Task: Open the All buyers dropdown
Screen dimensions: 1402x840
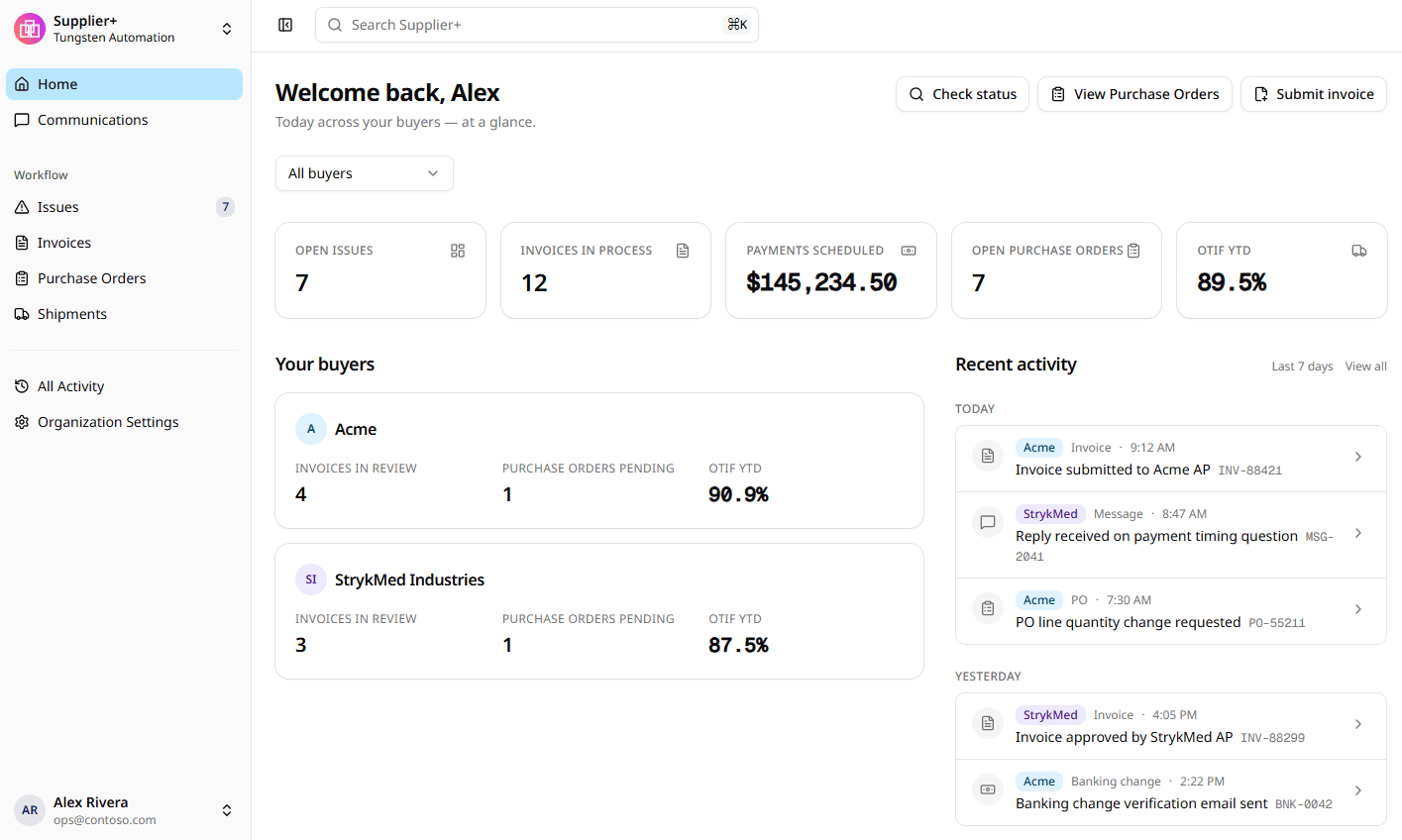Action: pyautogui.click(x=365, y=173)
